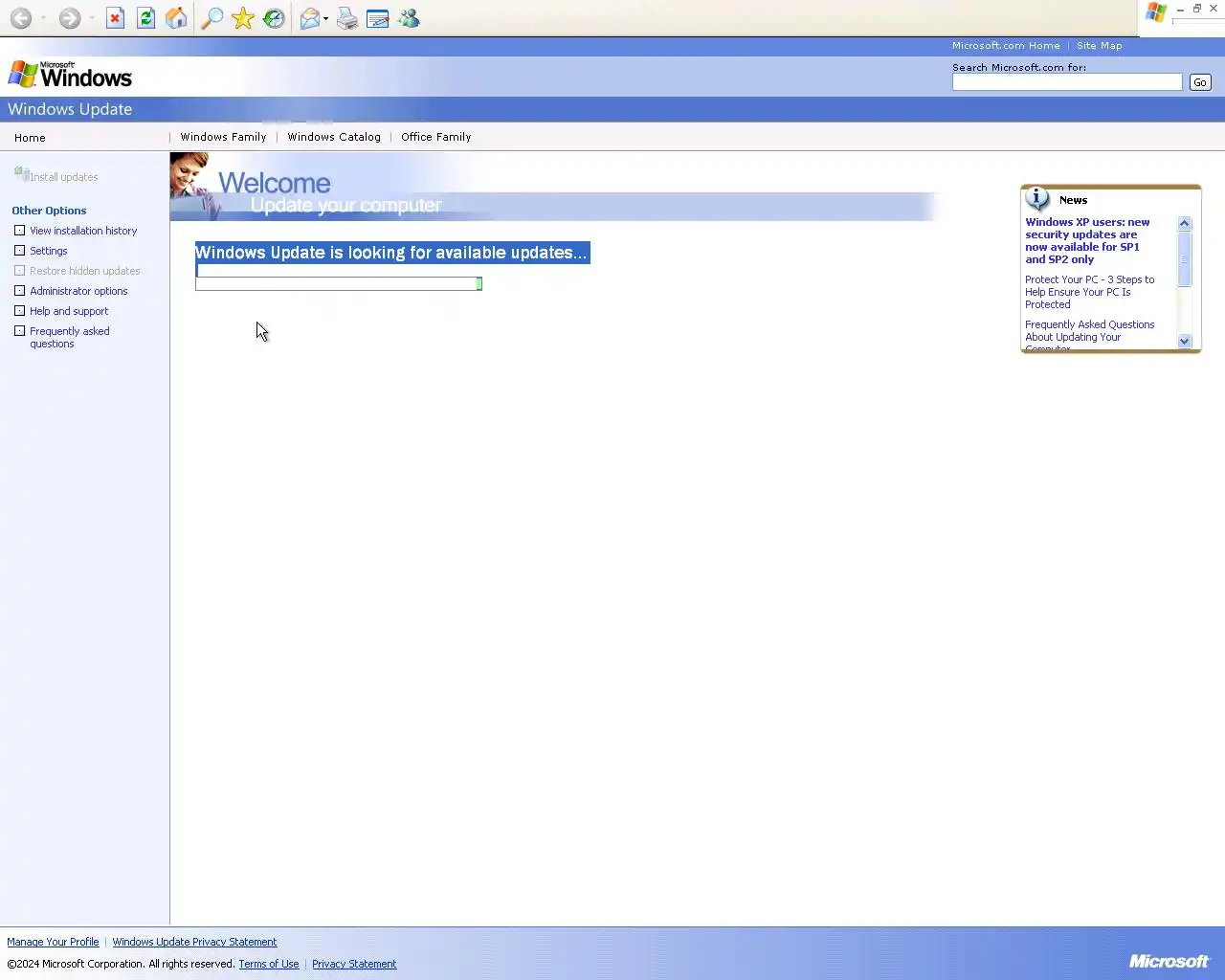This screenshot has width=1225, height=980.
Task: Click News panel scroll down arrow
Action: (x=1184, y=341)
